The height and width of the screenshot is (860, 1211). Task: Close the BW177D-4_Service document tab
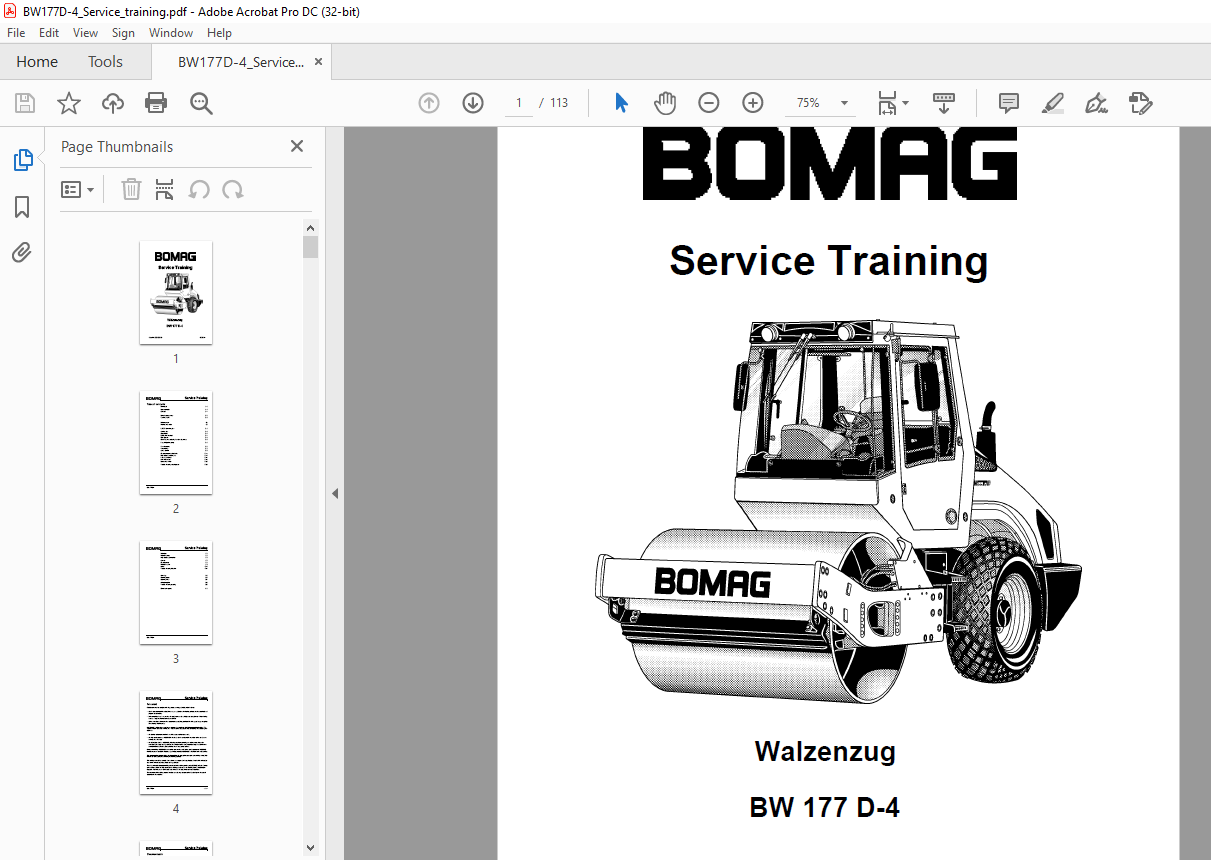(319, 62)
